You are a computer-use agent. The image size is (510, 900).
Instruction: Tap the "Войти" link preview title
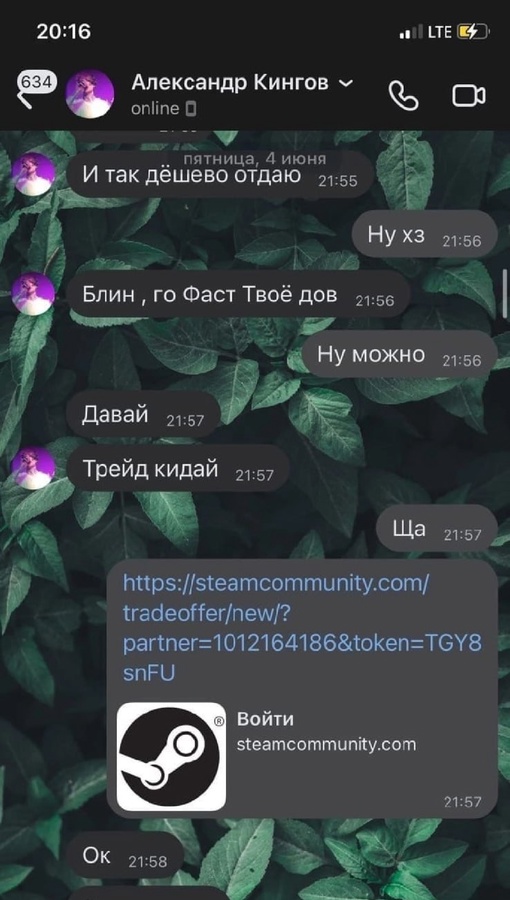(x=265, y=719)
